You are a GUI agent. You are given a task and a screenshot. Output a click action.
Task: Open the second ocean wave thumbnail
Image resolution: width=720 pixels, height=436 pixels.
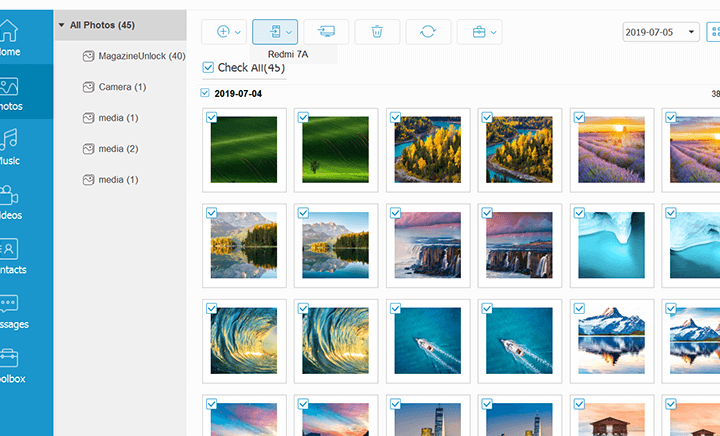[336, 341]
